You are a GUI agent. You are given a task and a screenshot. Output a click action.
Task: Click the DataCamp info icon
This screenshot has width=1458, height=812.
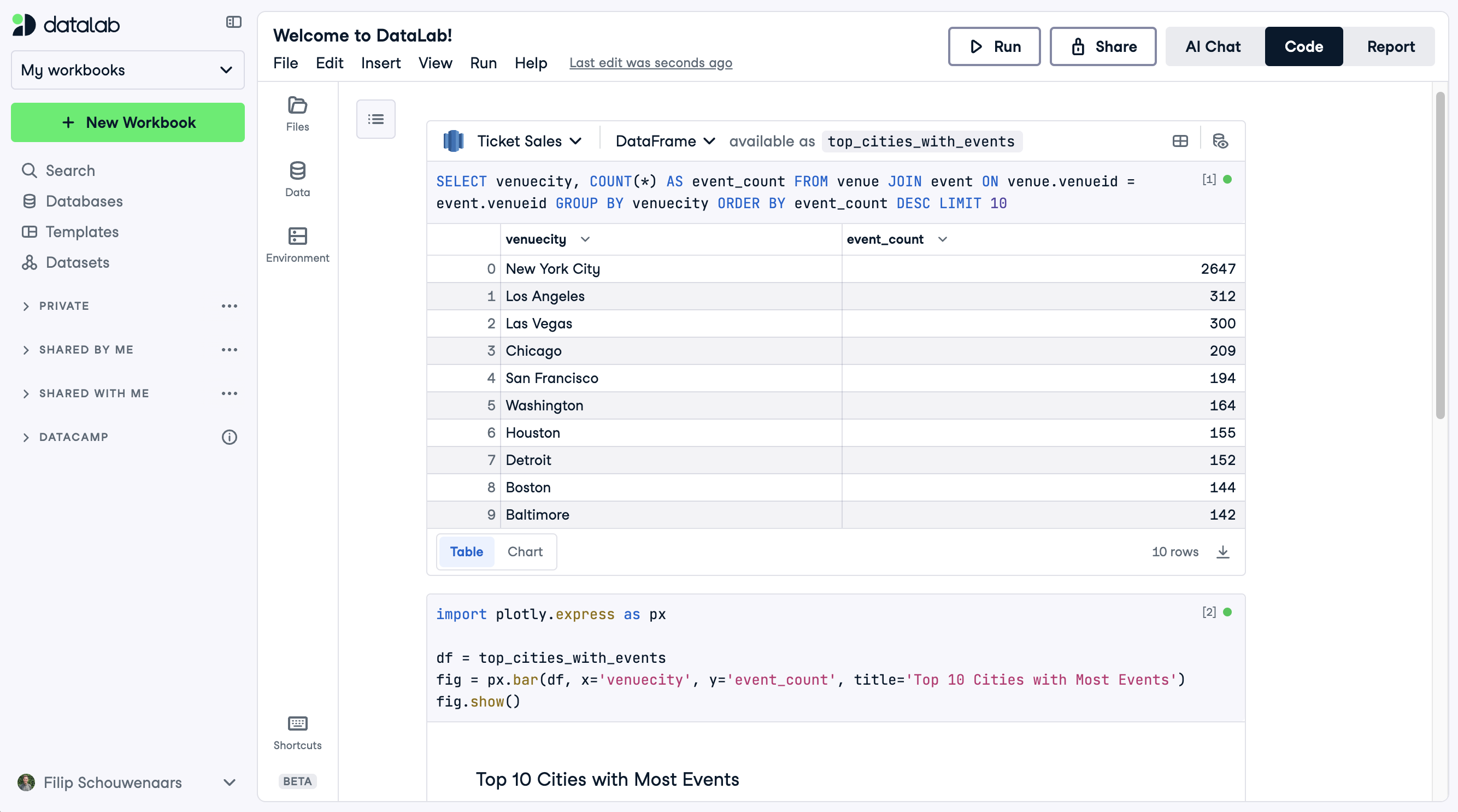pos(229,437)
